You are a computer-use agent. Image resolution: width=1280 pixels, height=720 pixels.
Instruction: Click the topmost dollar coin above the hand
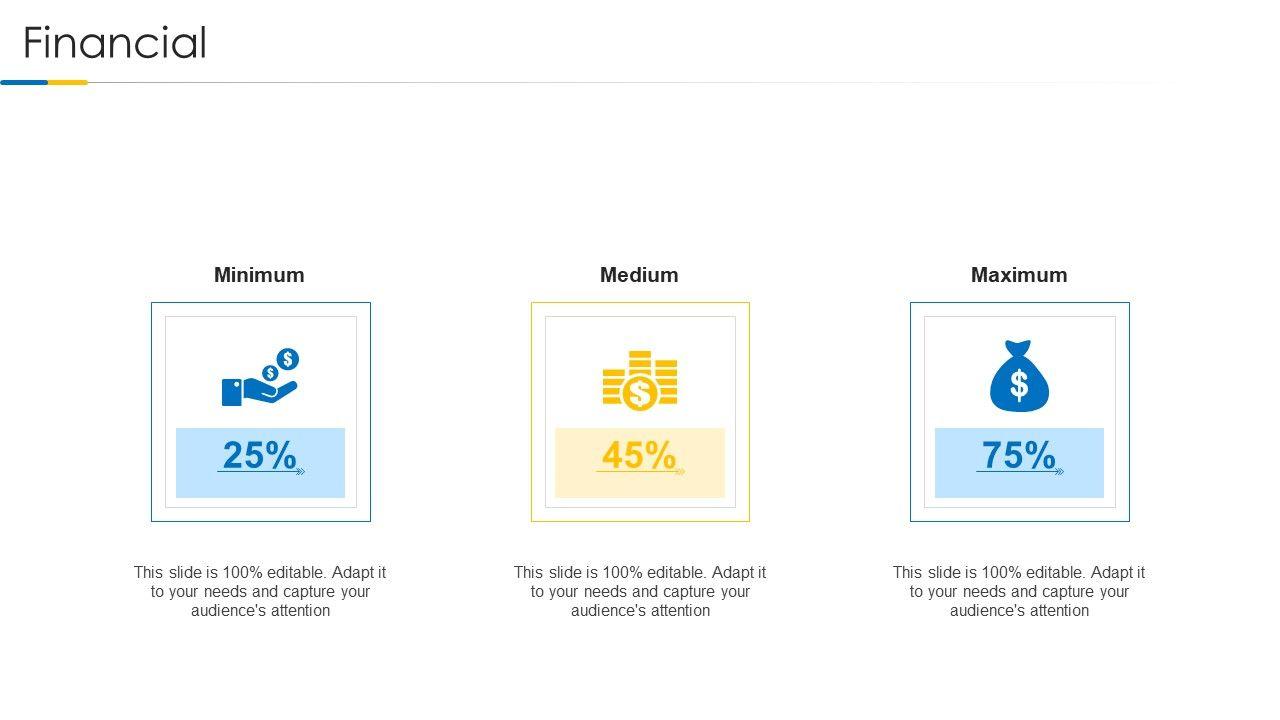click(288, 359)
